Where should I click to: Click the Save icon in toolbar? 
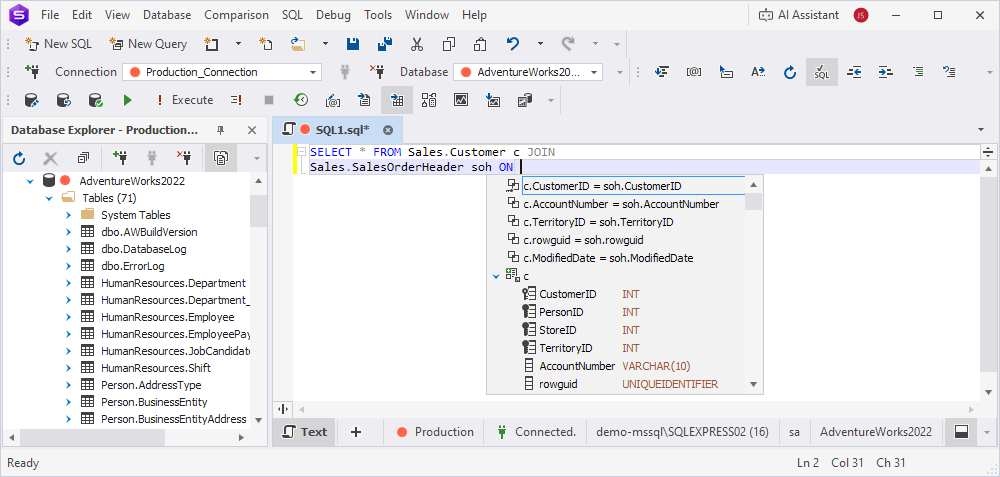(352, 44)
